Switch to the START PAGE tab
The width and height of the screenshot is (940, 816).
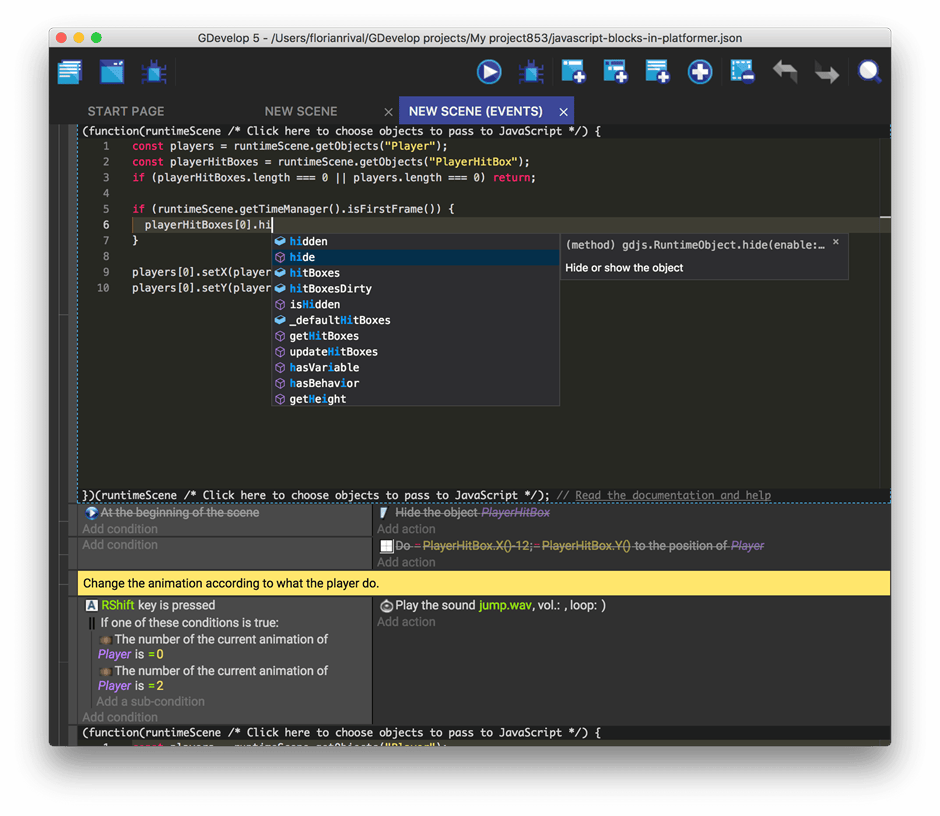click(126, 111)
